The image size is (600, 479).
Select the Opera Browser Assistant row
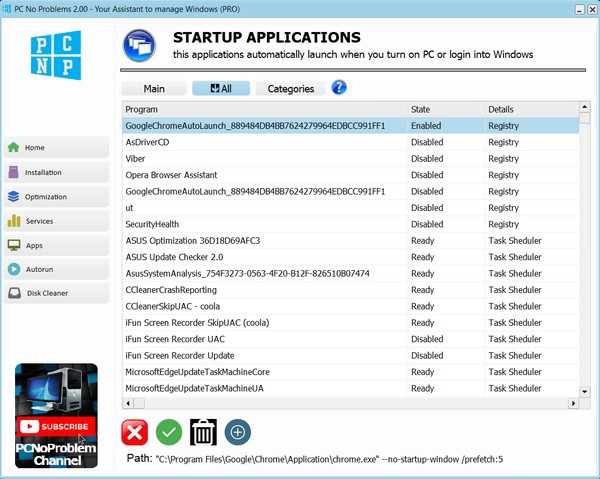pyautogui.click(x=351, y=175)
